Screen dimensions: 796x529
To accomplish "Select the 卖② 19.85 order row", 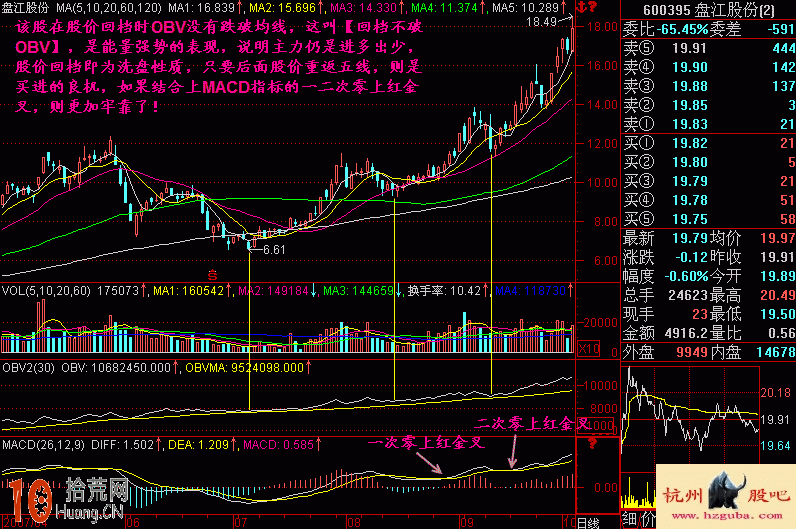I will (709, 105).
